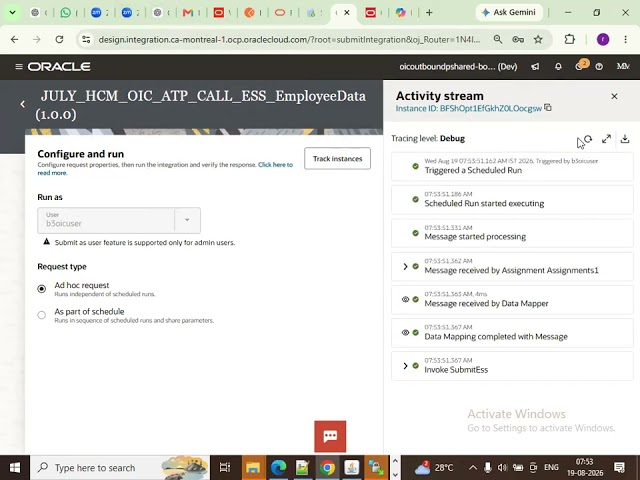Image resolution: width=640 pixels, height=480 pixels.
Task: Open the help icon in Oracle header
Action: [599, 67]
